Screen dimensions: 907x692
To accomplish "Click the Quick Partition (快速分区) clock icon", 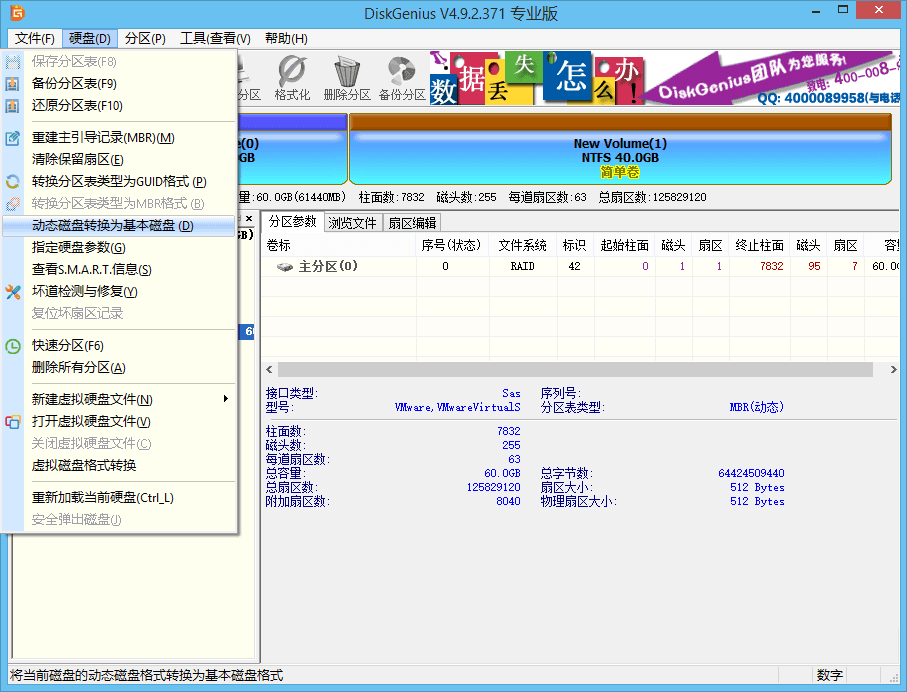I will click(13, 346).
